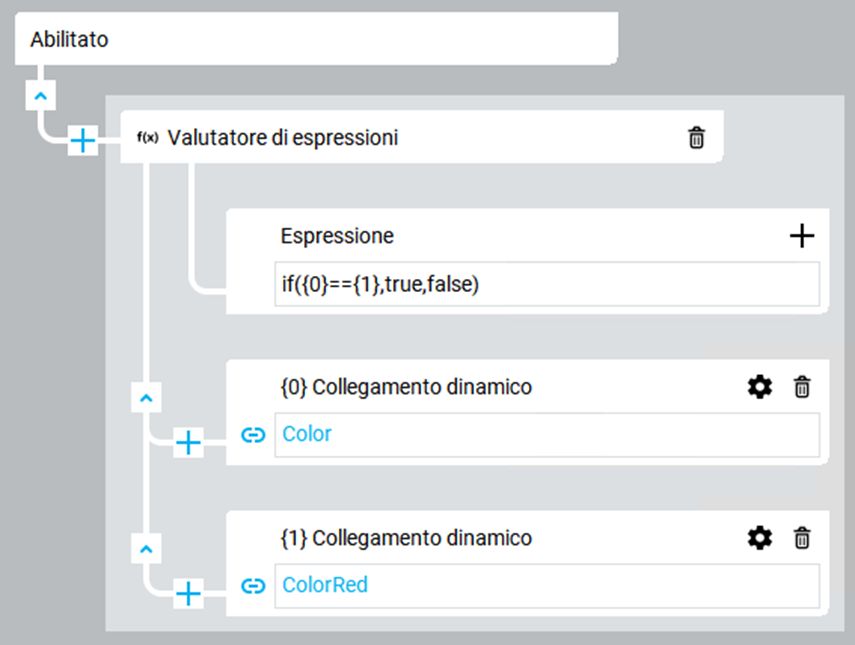Add a node before Valutatore di espressioni
This screenshot has width=855, height=645.
coord(82,140)
